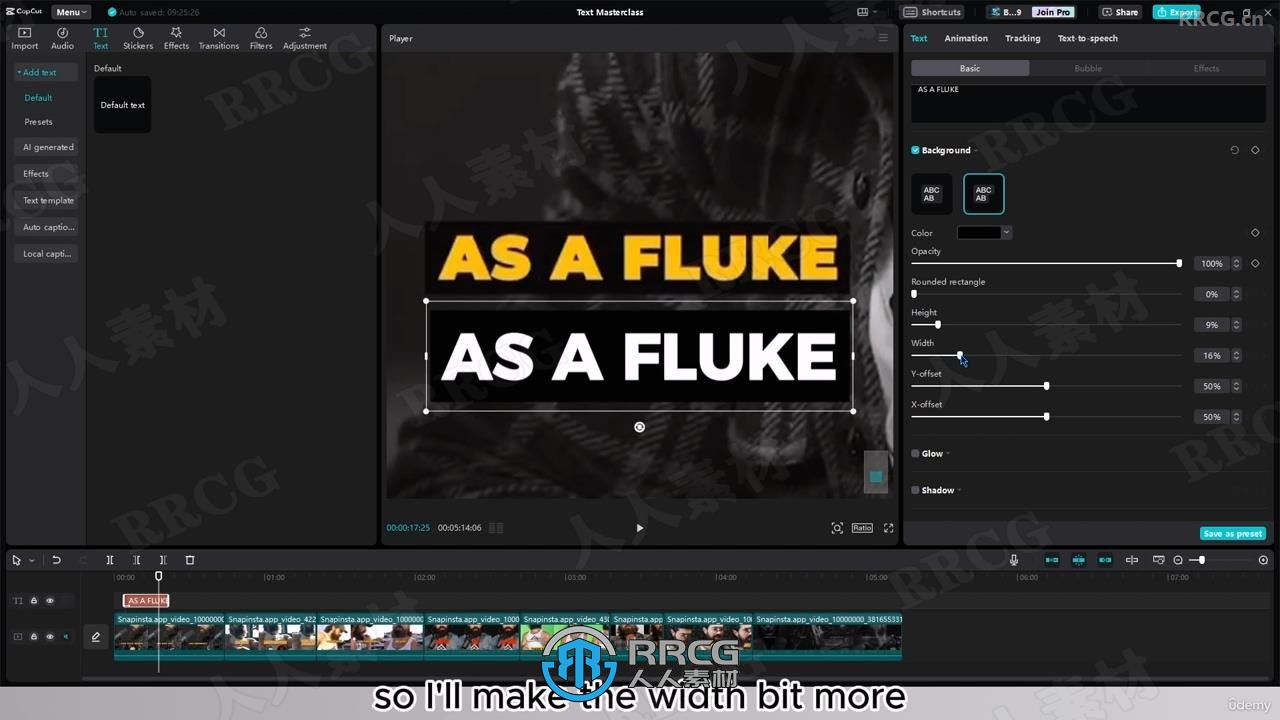Open the background color dropdown
Viewport: 1280px width, 720px height.
tap(1006, 233)
